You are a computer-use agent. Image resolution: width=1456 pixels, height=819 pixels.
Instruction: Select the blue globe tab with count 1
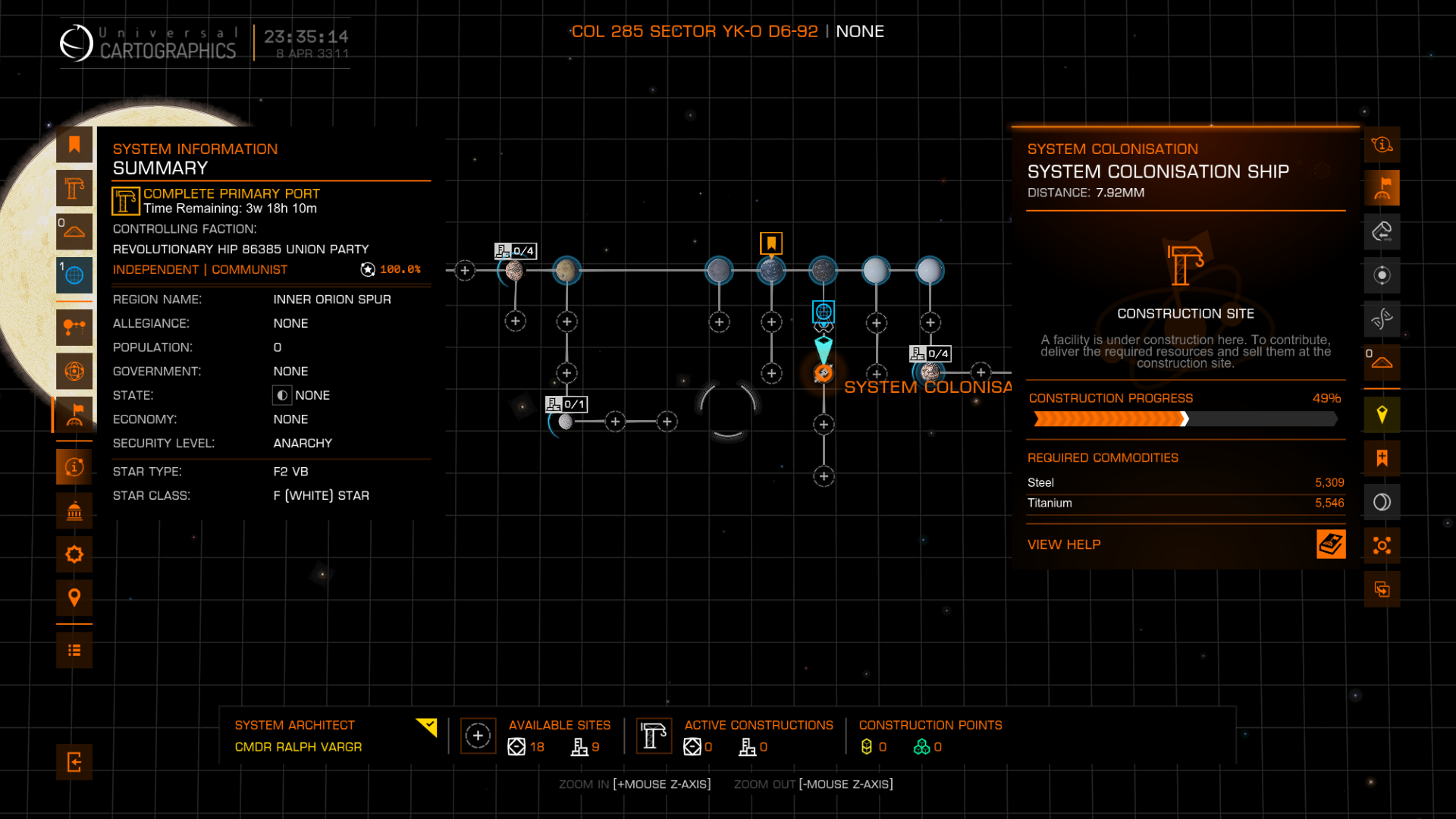click(x=74, y=276)
